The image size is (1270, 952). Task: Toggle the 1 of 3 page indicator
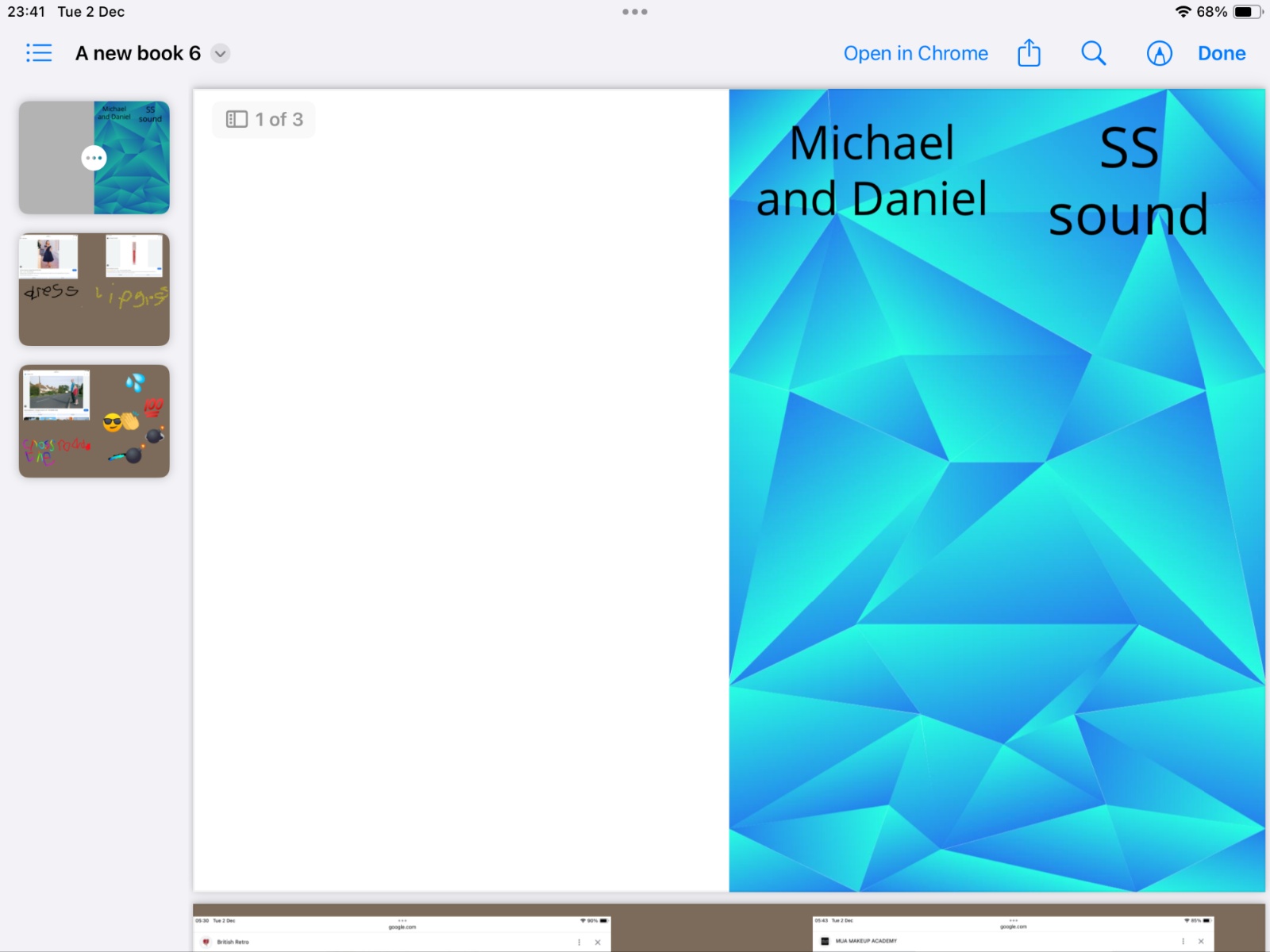[x=264, y=120]
